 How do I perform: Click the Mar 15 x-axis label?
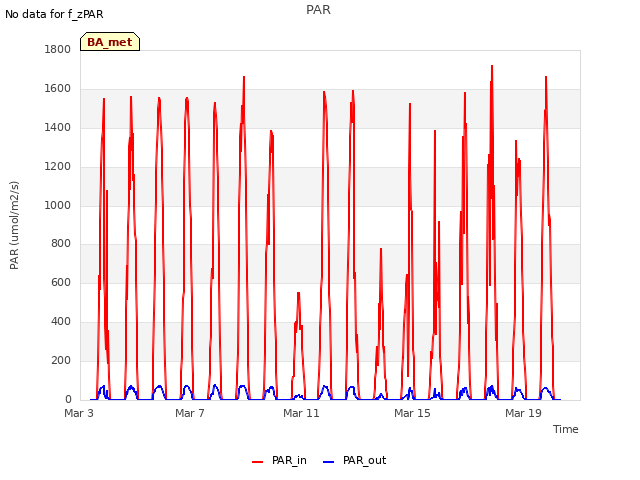412,413
